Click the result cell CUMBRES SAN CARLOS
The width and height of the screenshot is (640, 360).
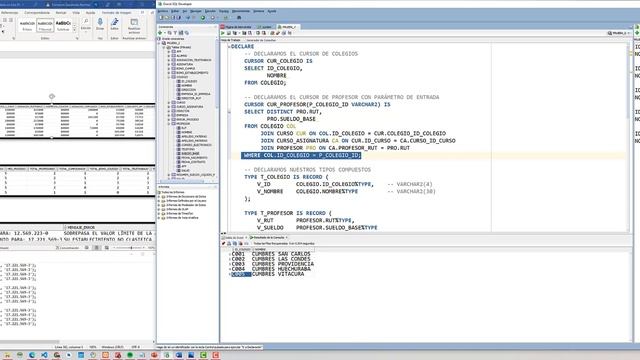pos(281,254)
